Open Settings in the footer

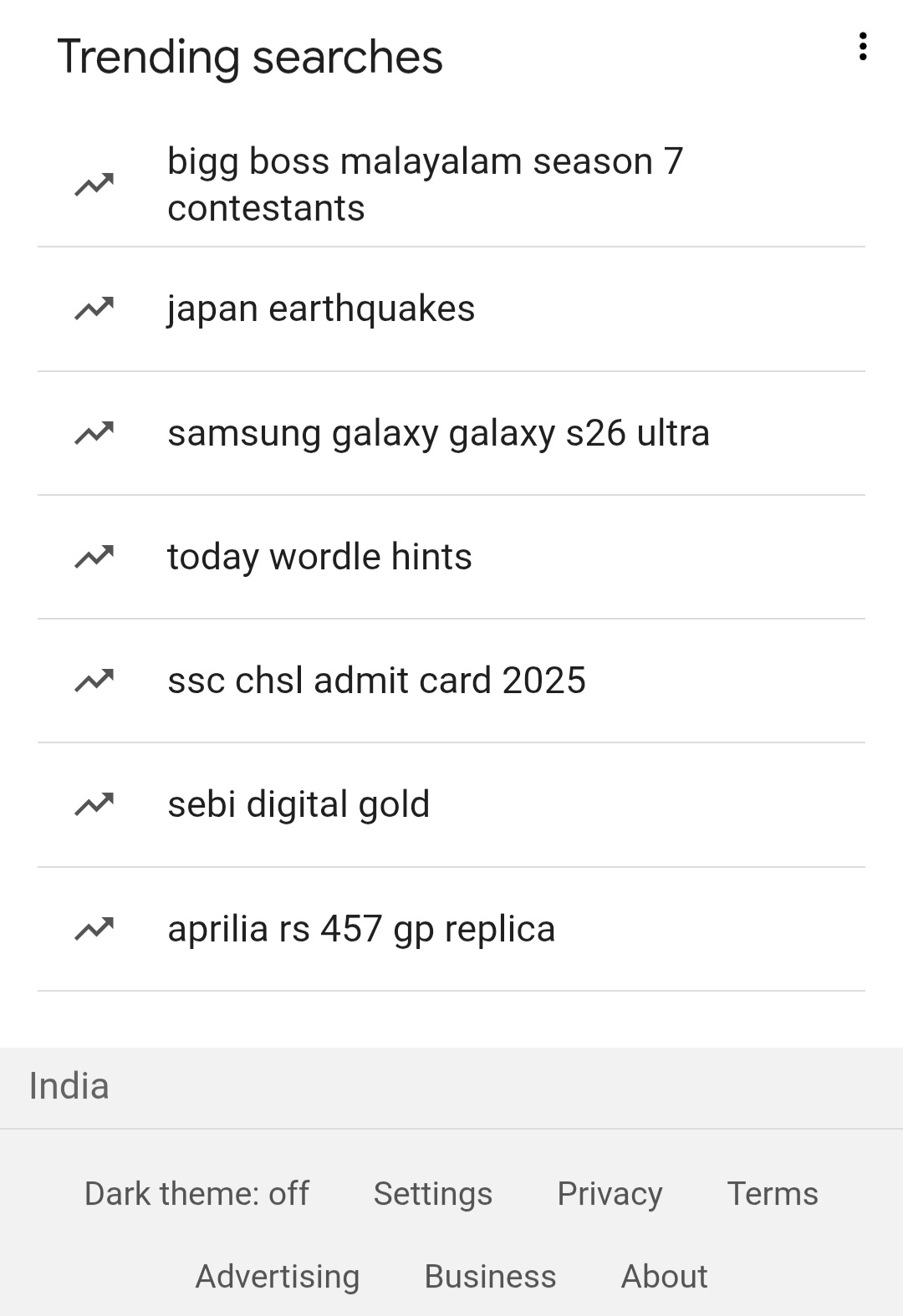432,1194
